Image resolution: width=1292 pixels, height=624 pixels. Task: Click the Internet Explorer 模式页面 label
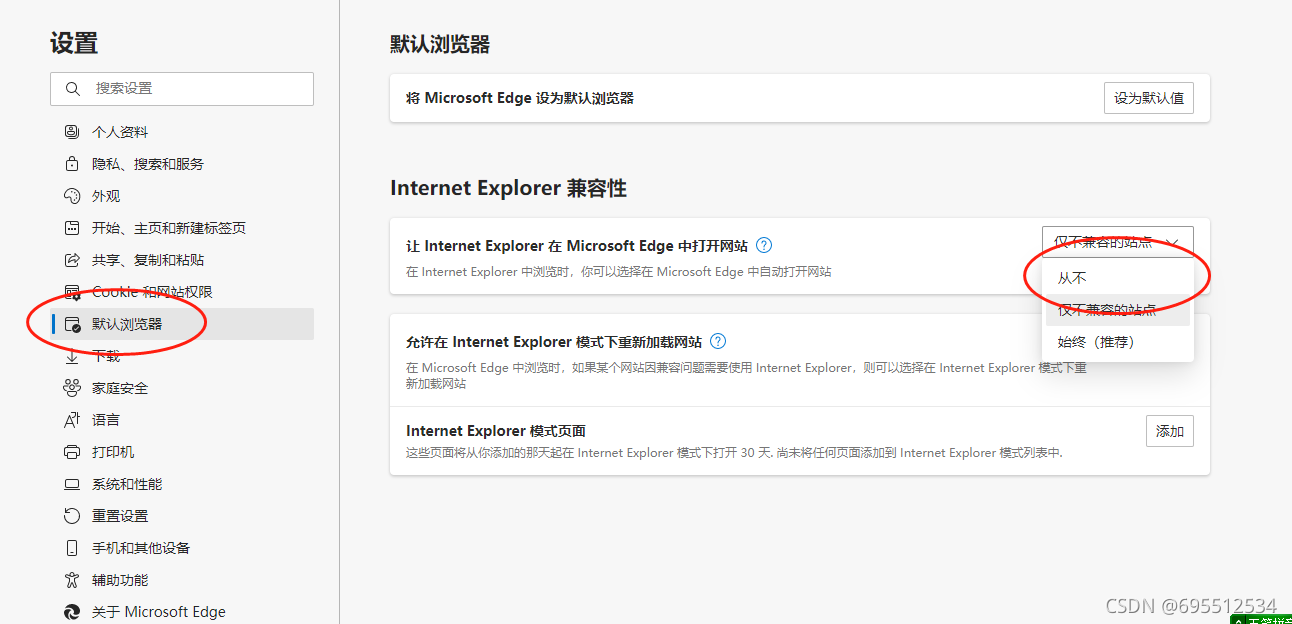tap(496, 431)
